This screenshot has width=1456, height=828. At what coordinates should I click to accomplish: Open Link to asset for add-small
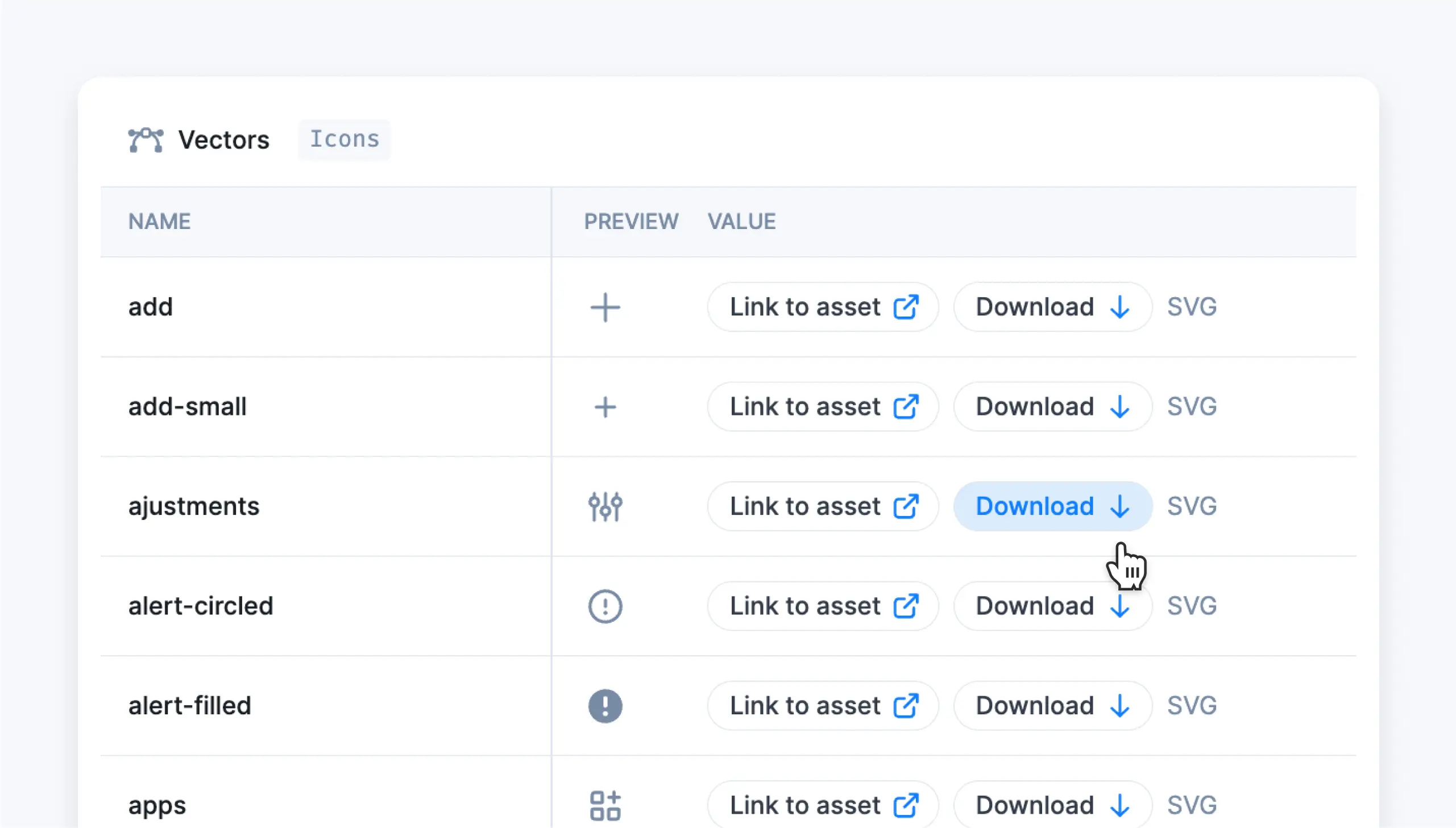(x=823, y=406)
